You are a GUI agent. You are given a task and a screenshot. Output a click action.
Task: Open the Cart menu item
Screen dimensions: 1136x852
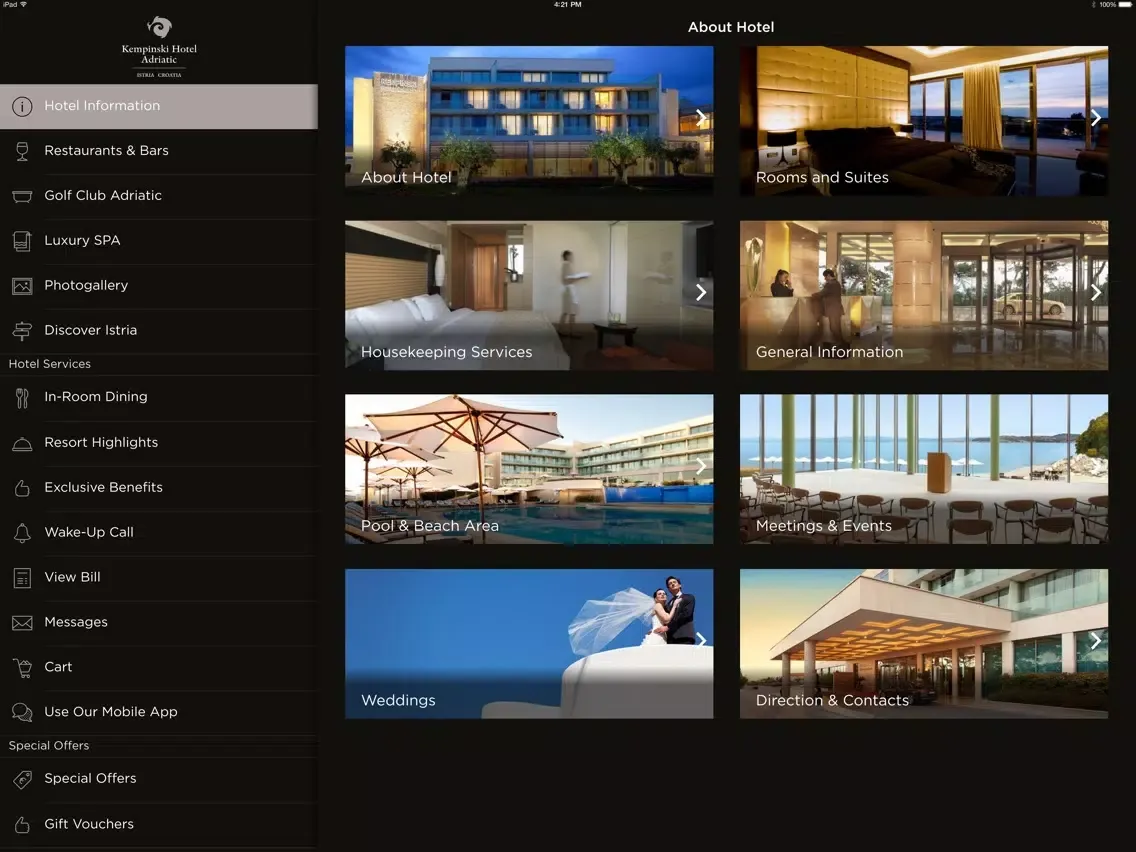(x=159, y=668)
